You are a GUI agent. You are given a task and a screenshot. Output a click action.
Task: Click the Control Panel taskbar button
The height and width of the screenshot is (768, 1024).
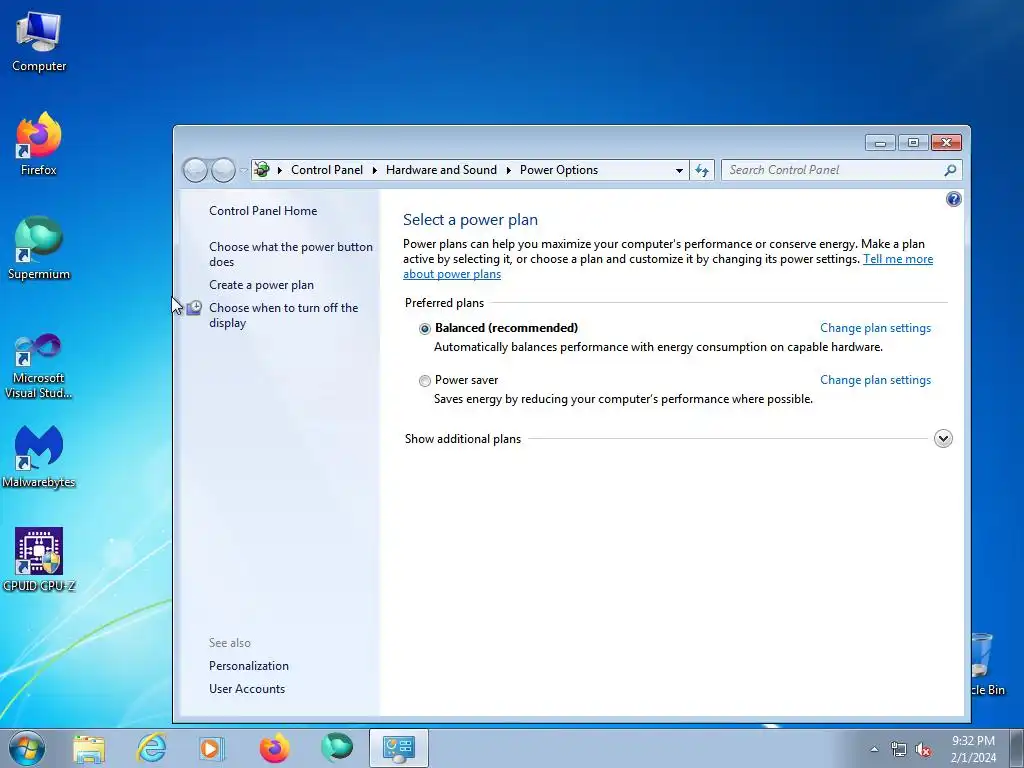399,748
